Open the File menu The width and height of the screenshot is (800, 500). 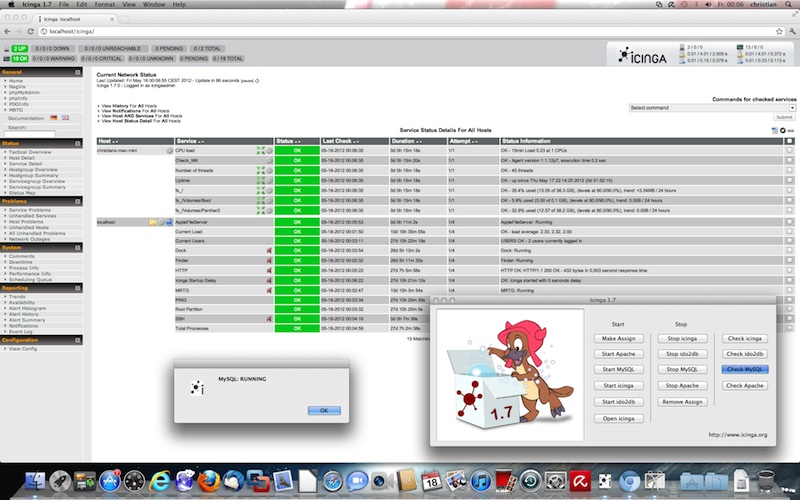click(x=64, y=4)
